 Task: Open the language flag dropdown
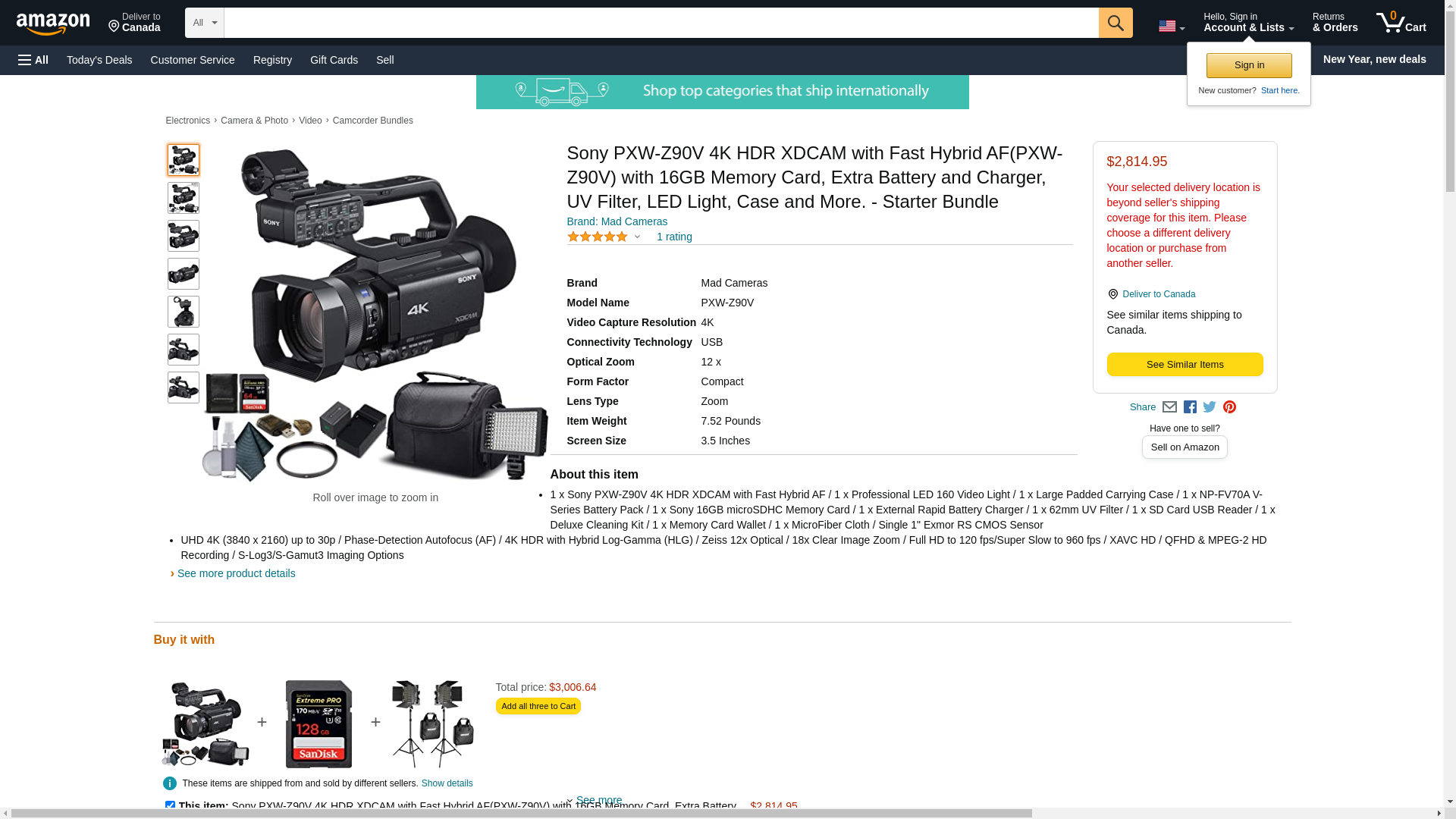tap(1172, 26)
